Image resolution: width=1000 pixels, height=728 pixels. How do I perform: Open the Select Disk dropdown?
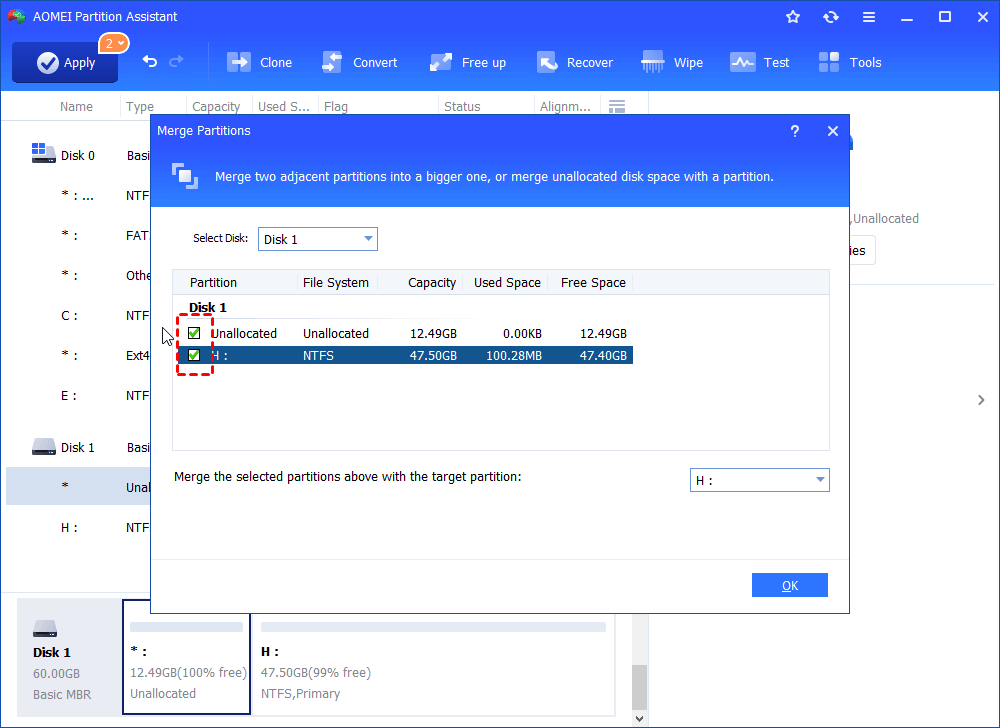[x=318, y=239]
